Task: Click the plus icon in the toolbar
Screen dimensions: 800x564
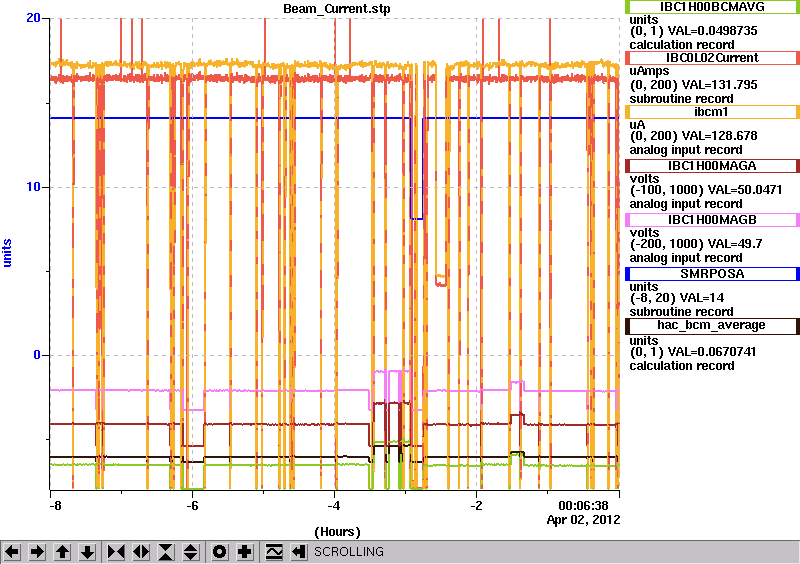Action: [x=245, y=552]
